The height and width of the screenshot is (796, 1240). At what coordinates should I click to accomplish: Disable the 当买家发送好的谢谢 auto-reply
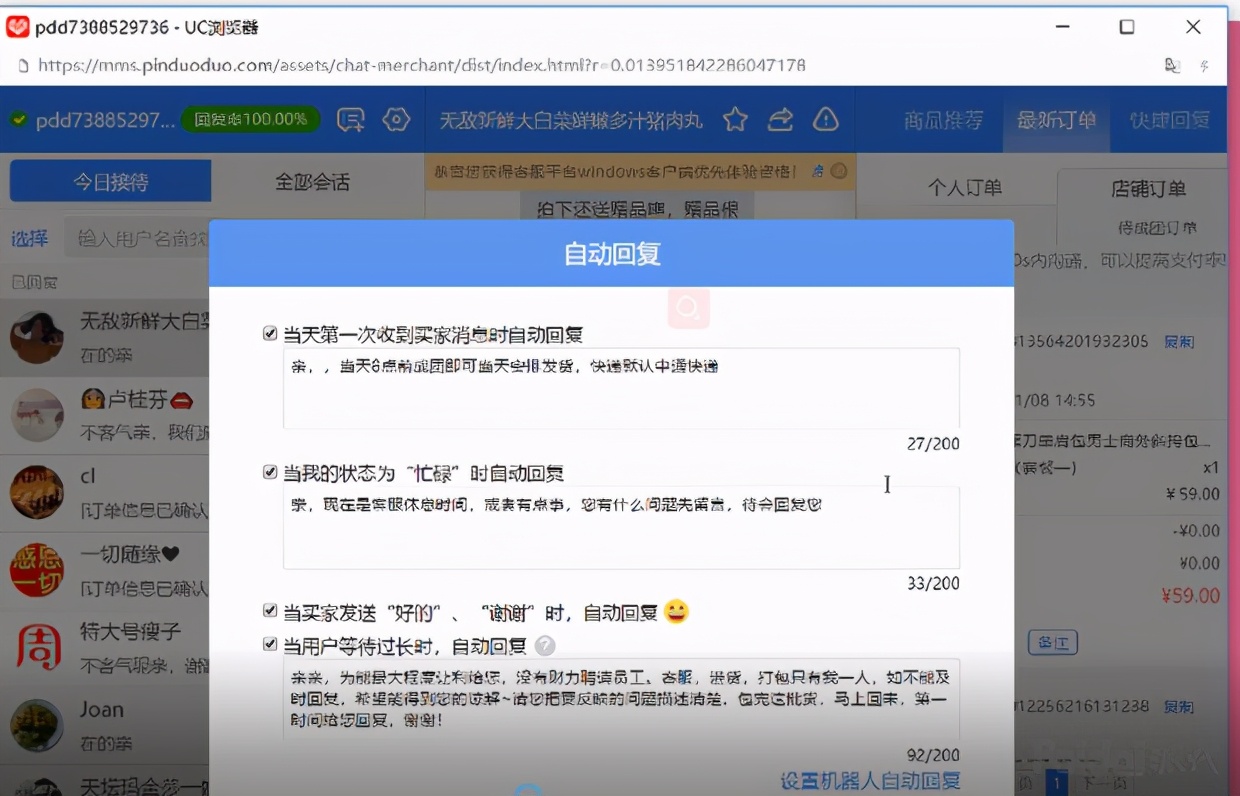(270, 611)
